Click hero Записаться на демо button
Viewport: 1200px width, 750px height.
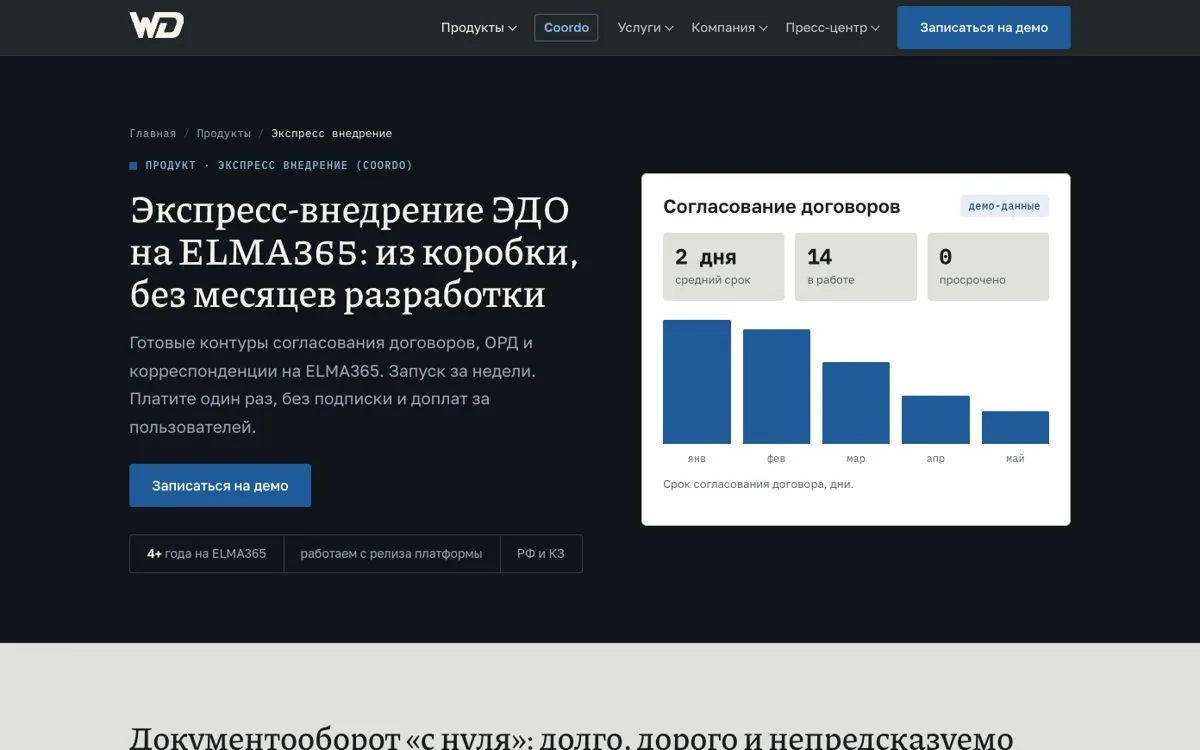(220, 485)
